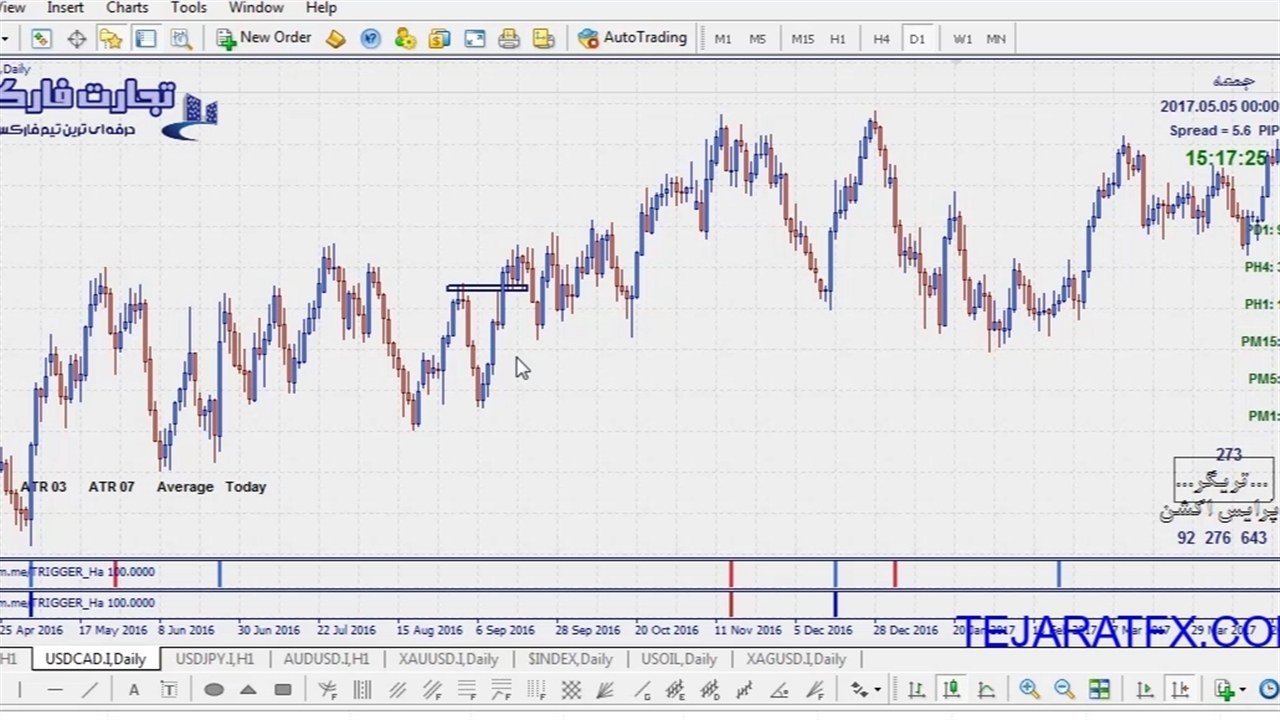
Task: Select the text label 'A' tool
Action: [x=133, y=690]
